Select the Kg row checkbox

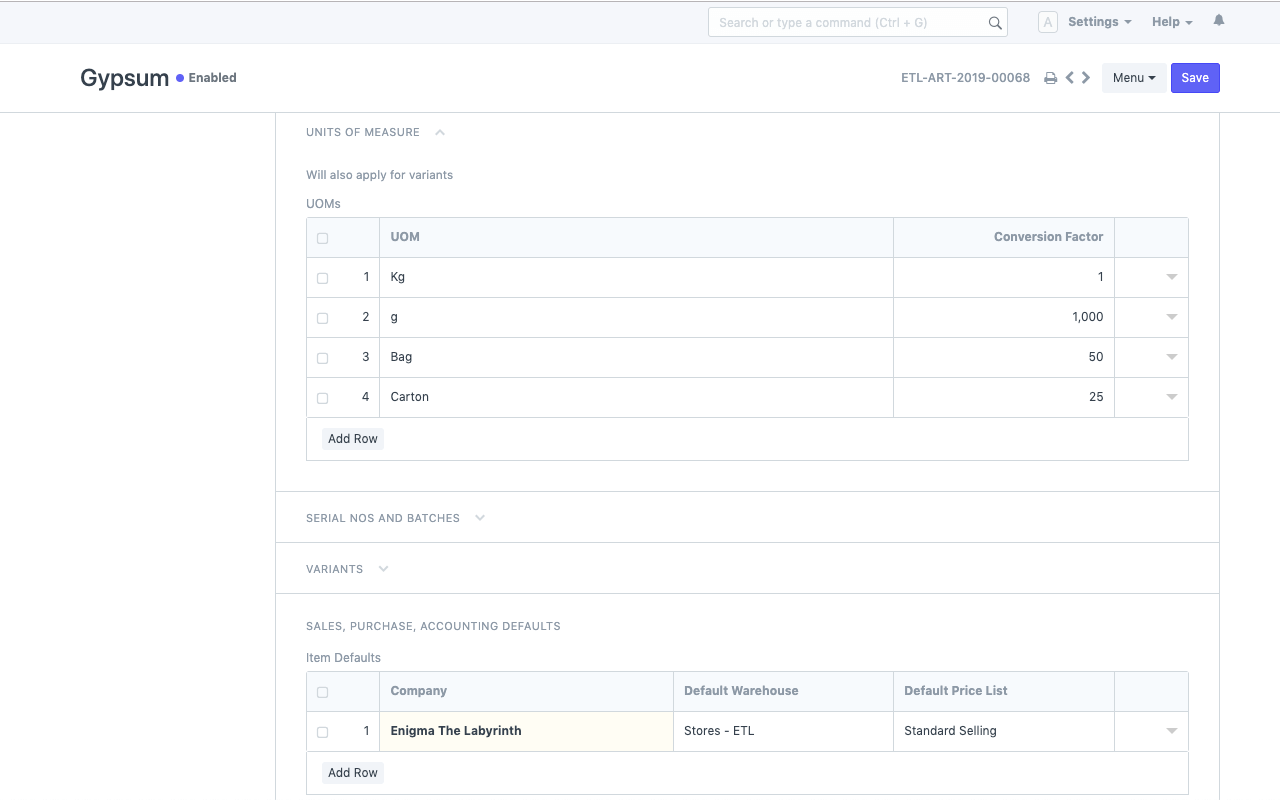pyautogui.click(x=322, y=278)
